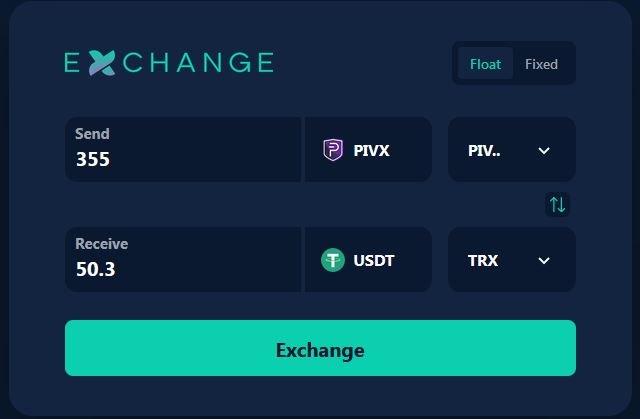640x419 pixels.
Task: Click the Receive field label
Action: 102,244
